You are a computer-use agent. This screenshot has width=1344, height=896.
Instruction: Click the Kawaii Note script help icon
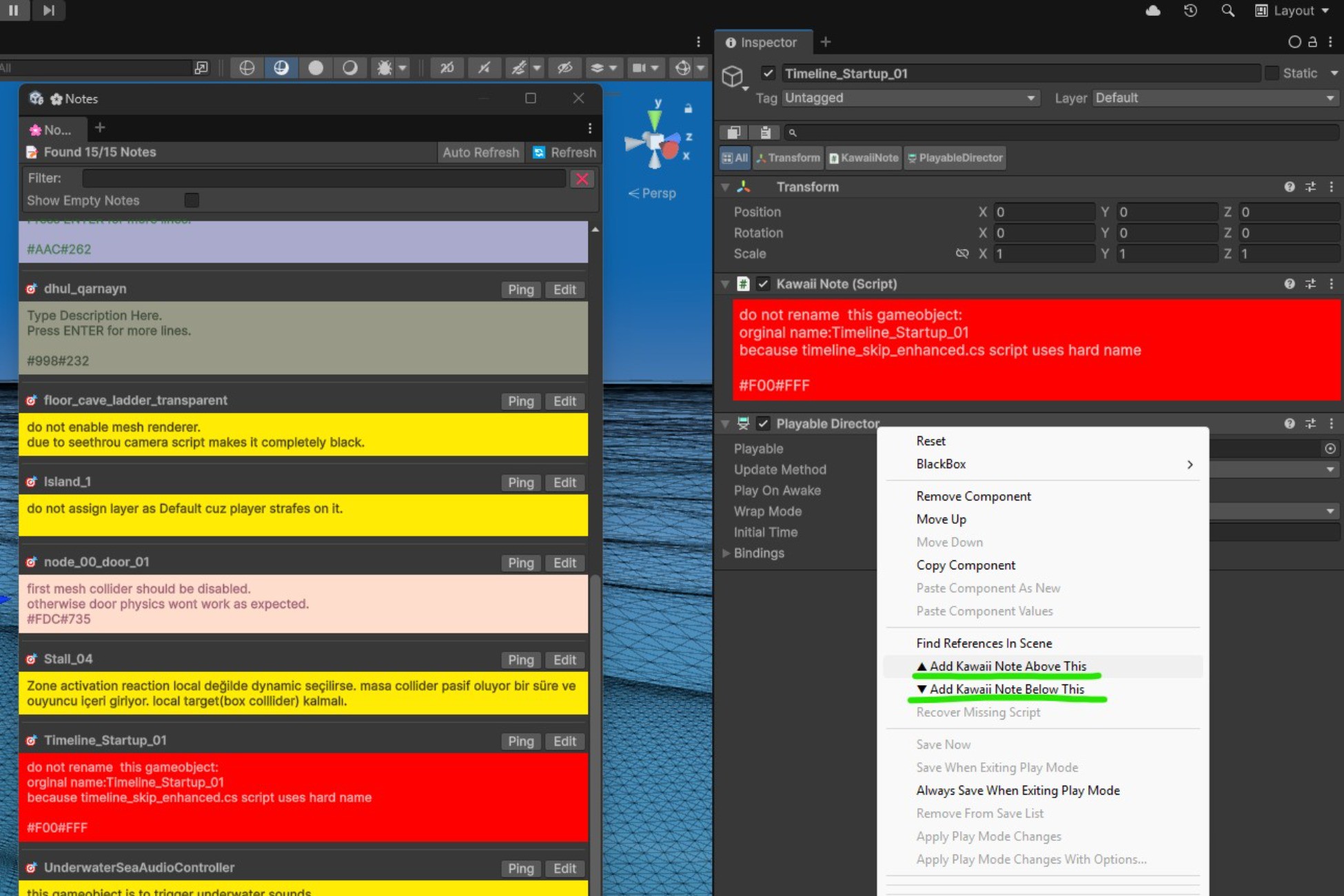(1290, 283)
